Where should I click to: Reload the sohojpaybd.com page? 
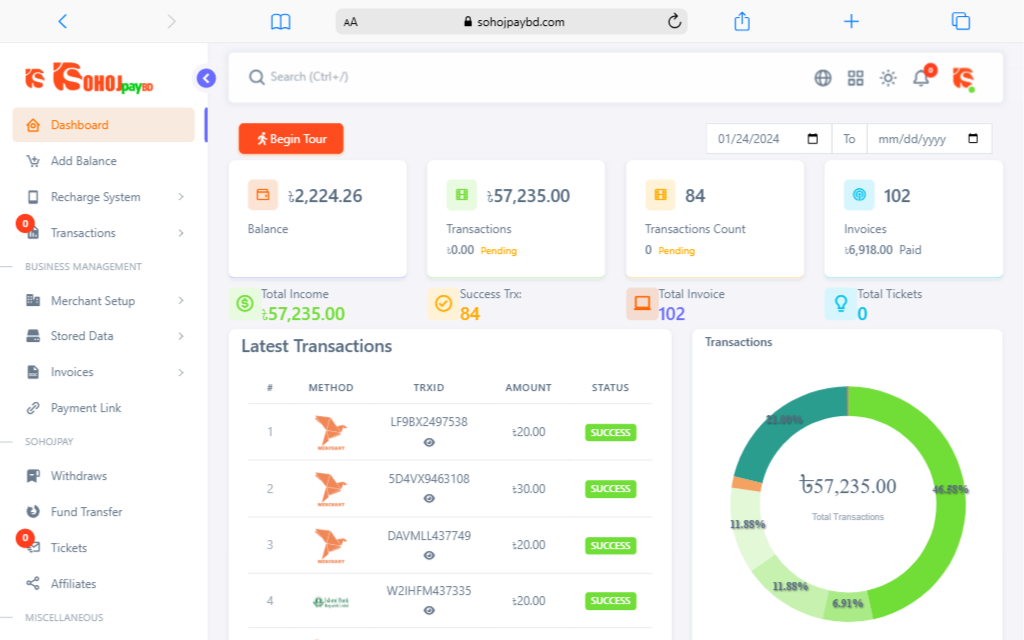(x=674, y=21)
